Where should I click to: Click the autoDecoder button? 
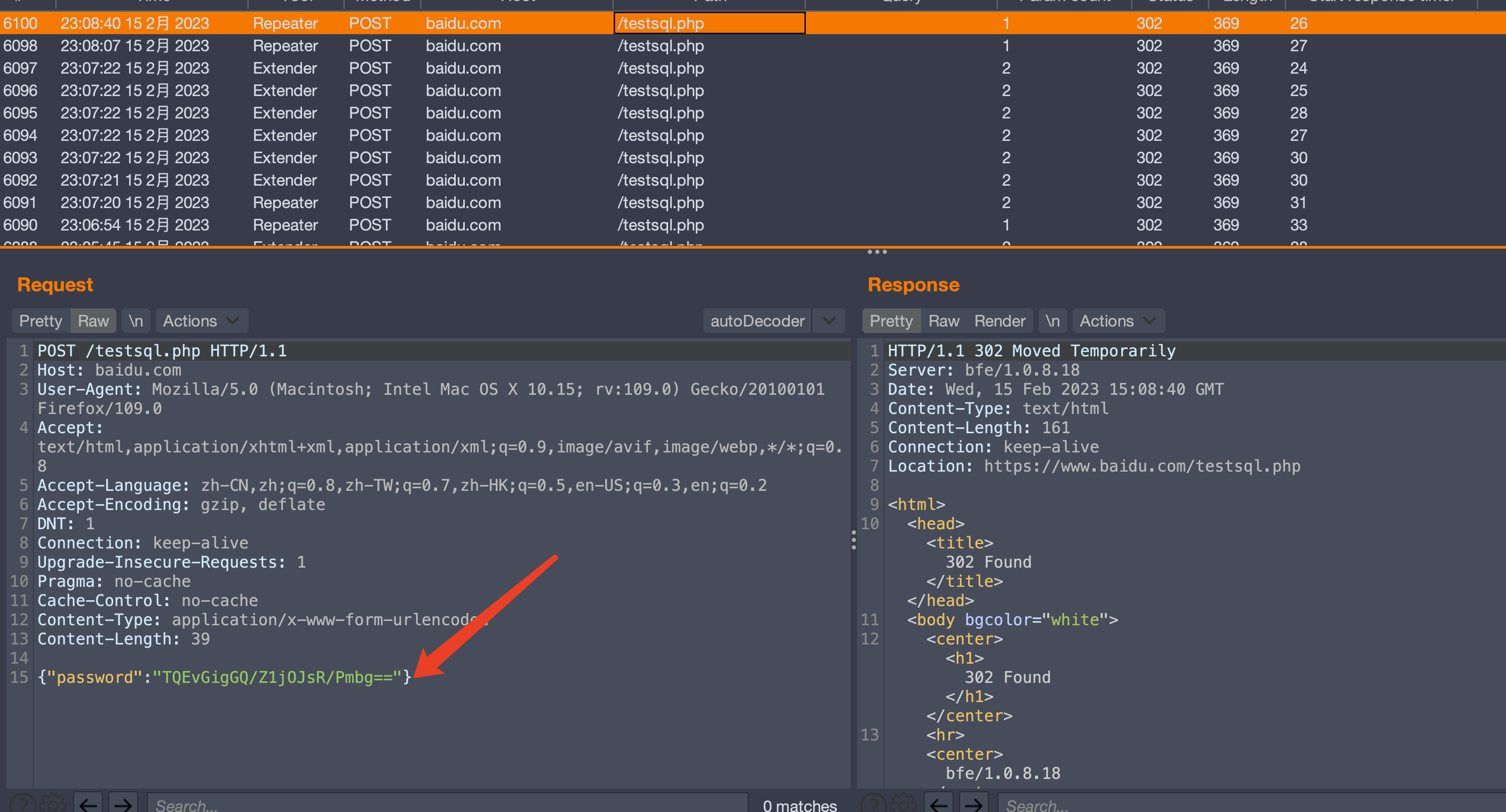point(757,321)
